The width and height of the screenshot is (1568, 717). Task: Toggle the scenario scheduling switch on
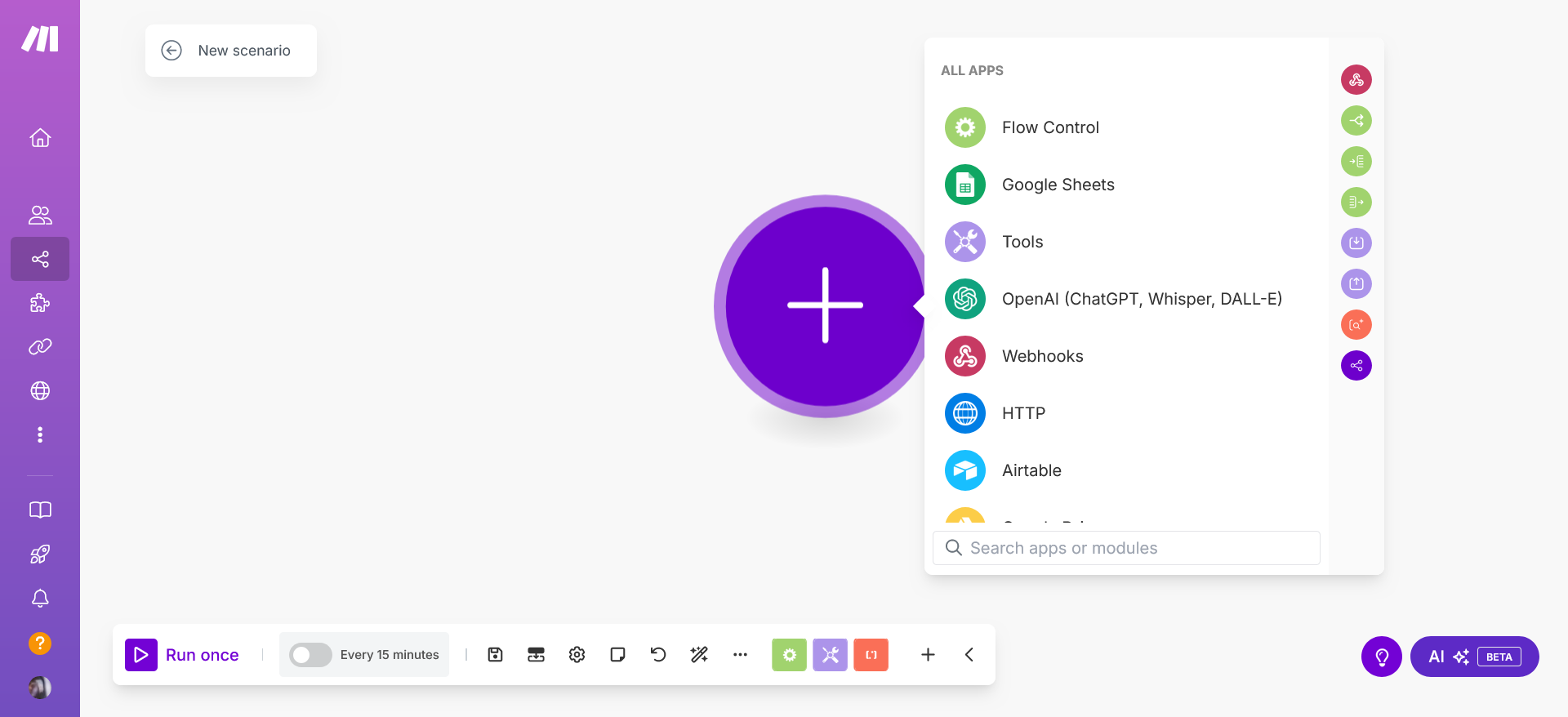[x=310, y=655]
